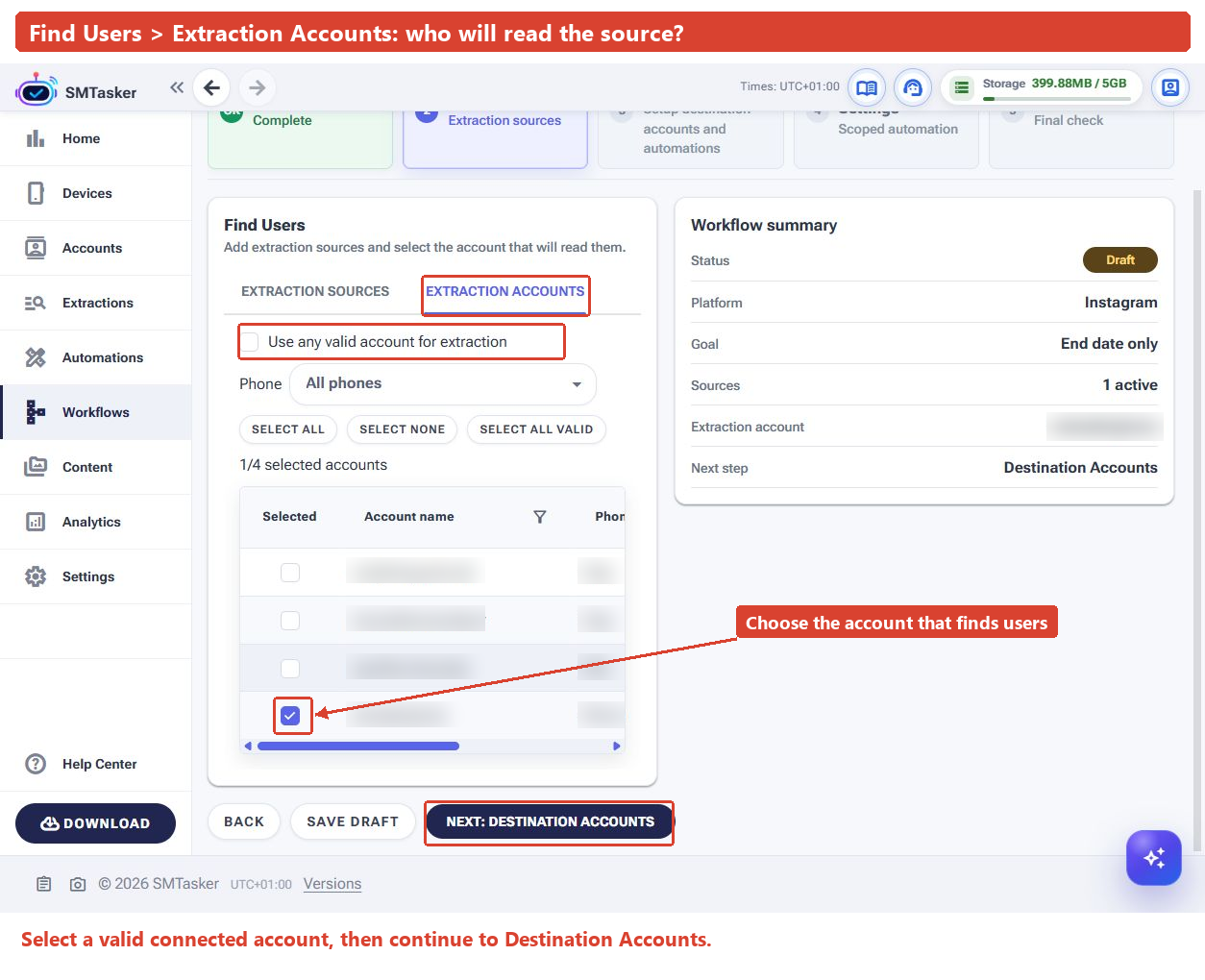This screenshot has height=980, width=1205.
Task: Click the Accounts person icon
Action: pyautogui.click(x=36, y=248)
